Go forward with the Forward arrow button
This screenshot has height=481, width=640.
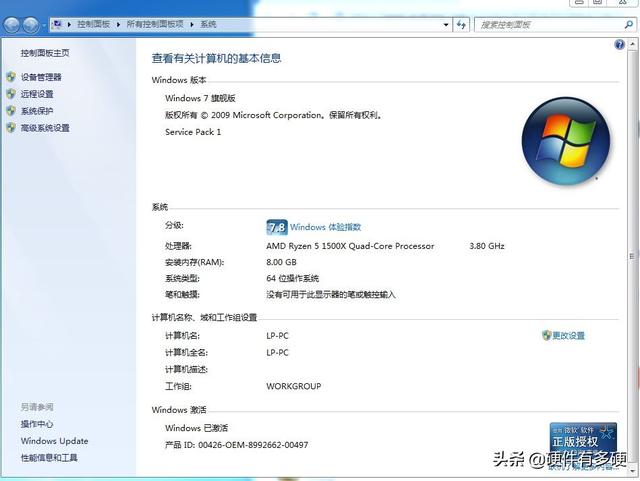31,25
